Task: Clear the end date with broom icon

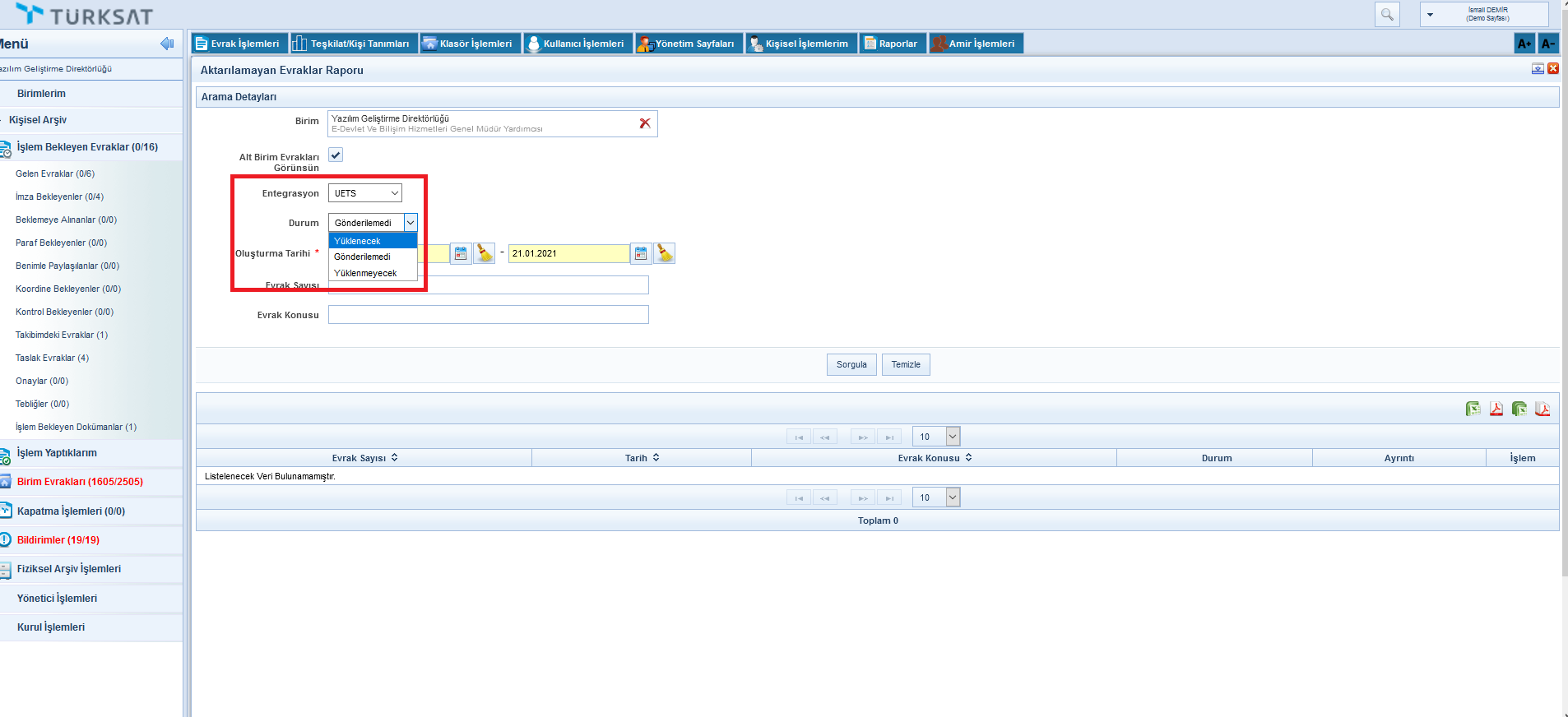Action: pos(665,253)
